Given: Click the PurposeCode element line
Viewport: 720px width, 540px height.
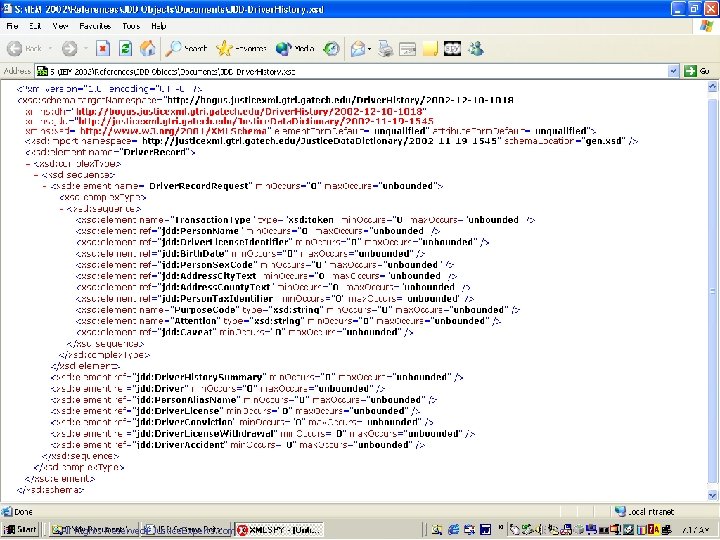Looking at the screenshot, I should pyautogui.click(x=298, y=309).
